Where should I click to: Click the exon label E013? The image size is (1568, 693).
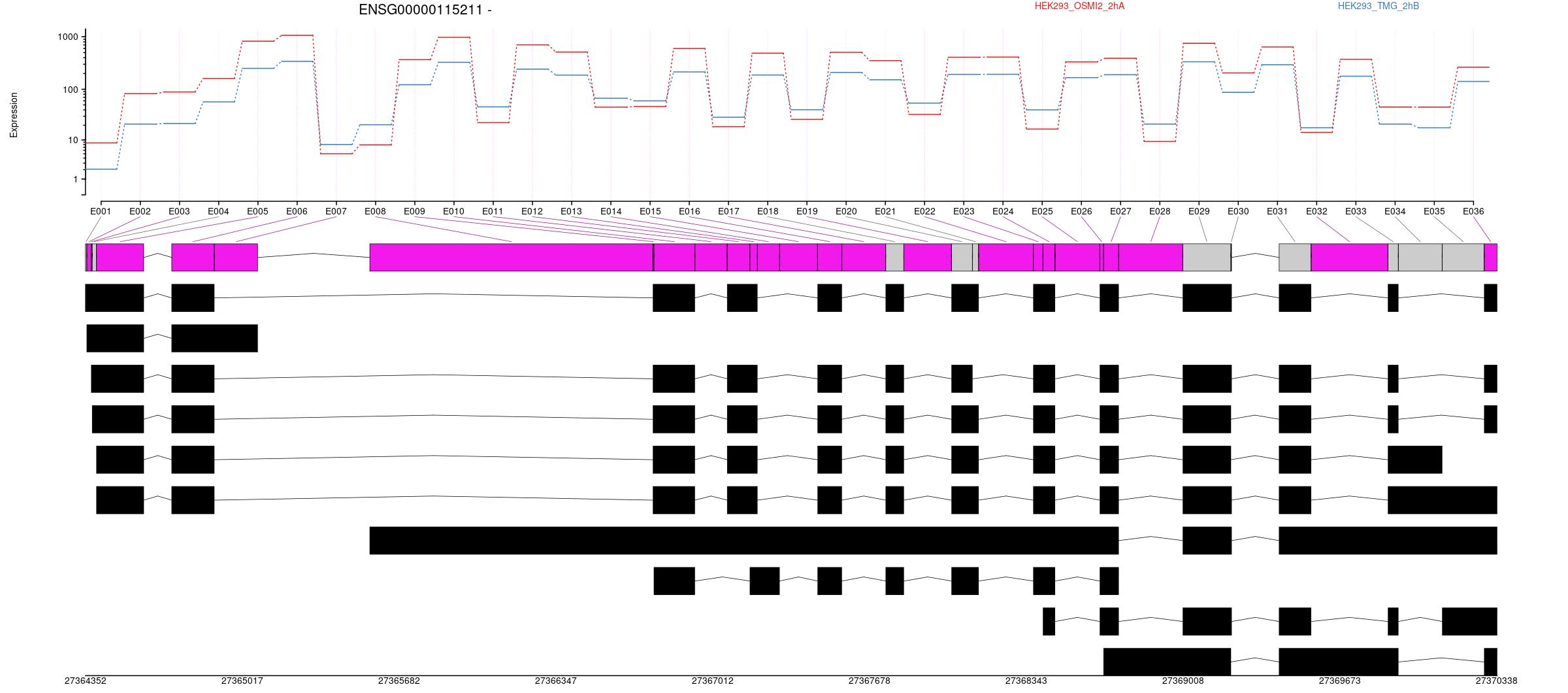click(x=571, y=211)
